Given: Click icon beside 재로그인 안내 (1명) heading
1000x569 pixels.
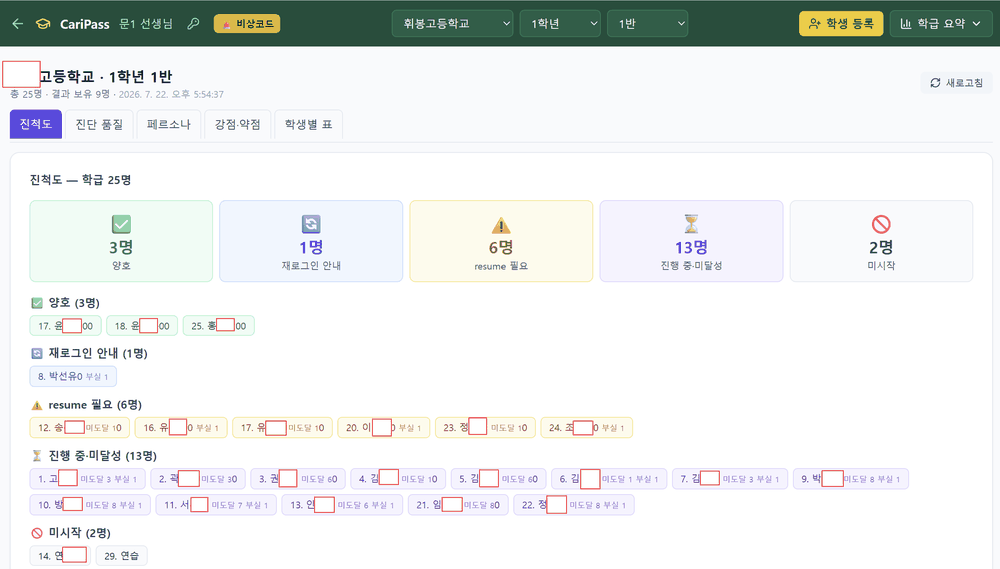Looking at the screenshot, I should (x=37, y=353).
